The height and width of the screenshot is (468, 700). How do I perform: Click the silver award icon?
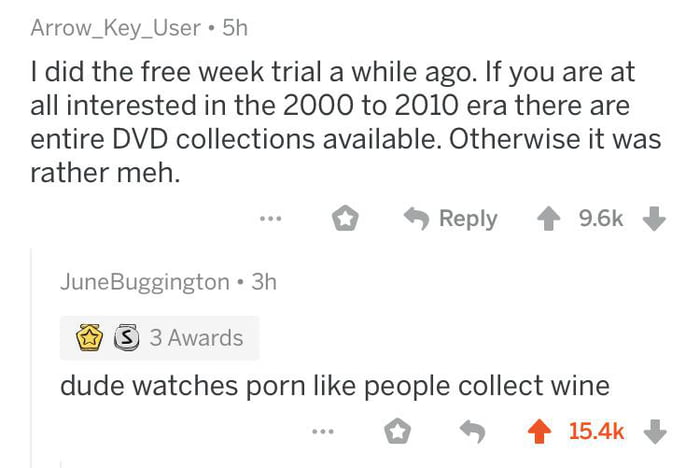click(x=126, y=338)
